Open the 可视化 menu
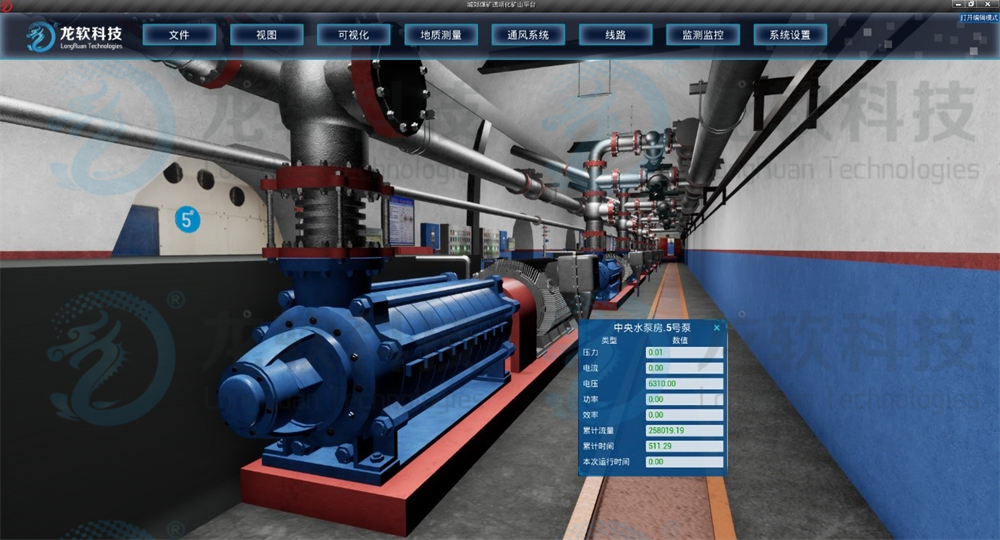 coord(353,35)
